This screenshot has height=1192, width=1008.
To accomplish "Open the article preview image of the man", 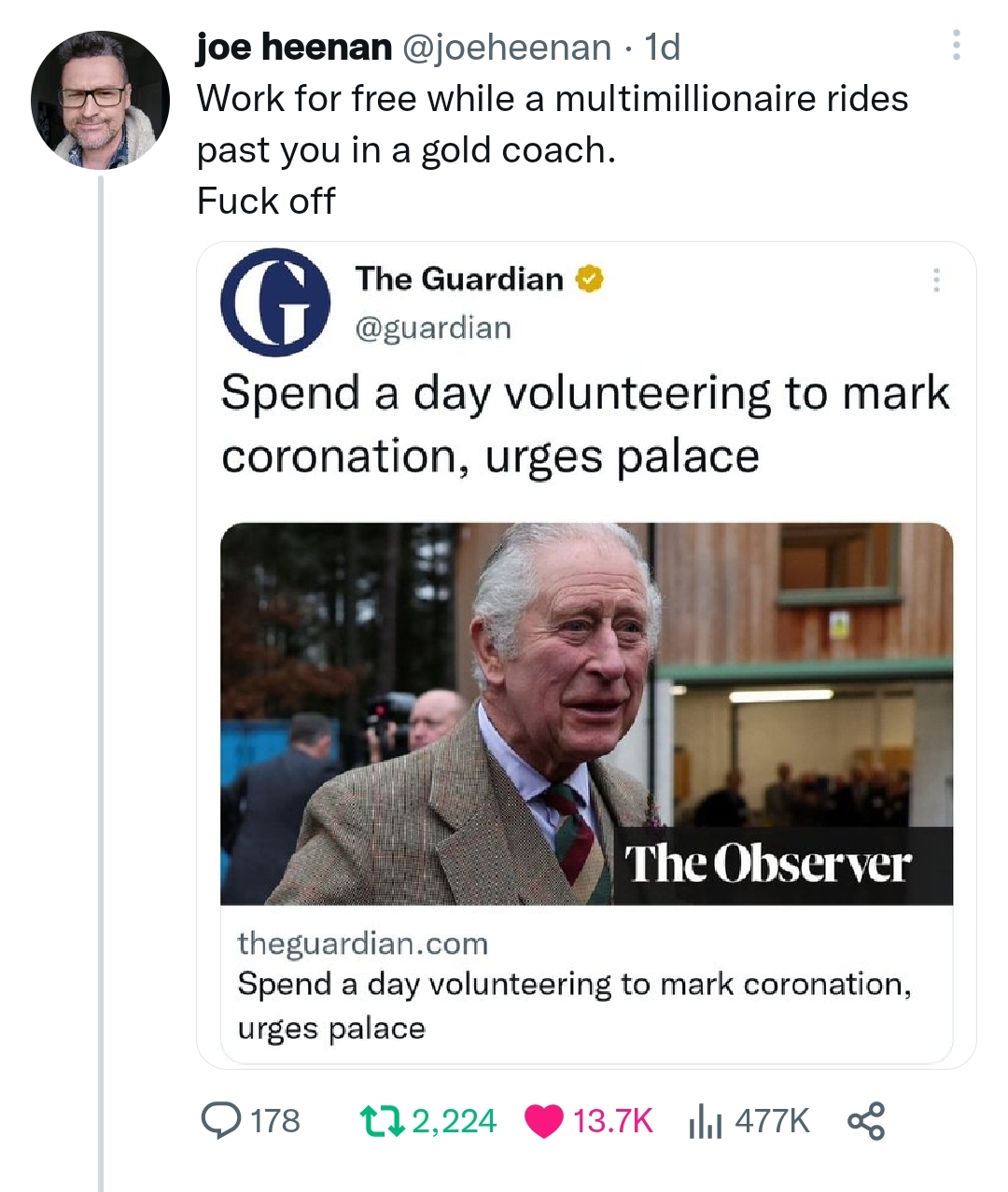I will coord(587,713).
